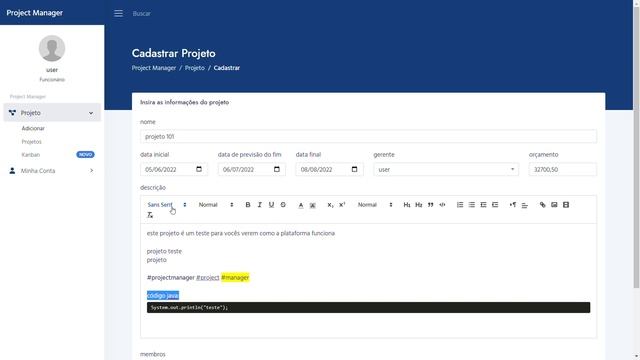Click the first description line 'este projeto é um teste'
Screen dimensions: 640x360
pos(241,233)
